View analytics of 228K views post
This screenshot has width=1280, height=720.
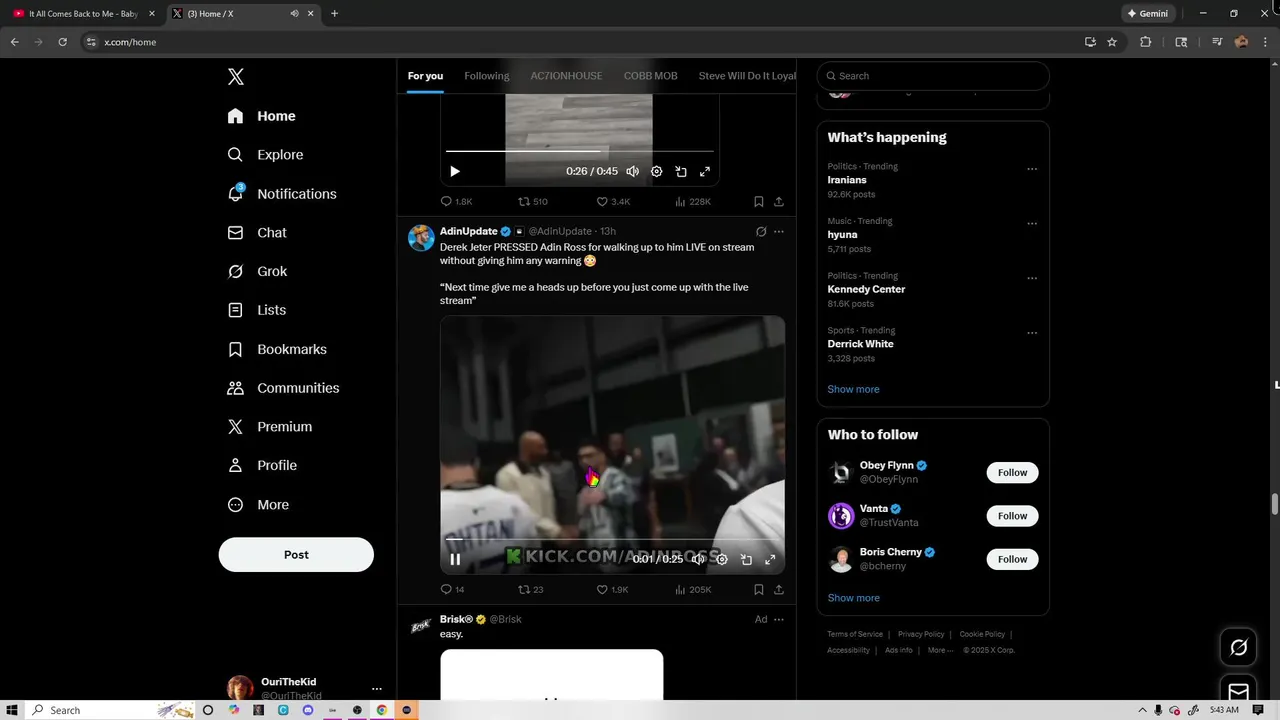693,201
